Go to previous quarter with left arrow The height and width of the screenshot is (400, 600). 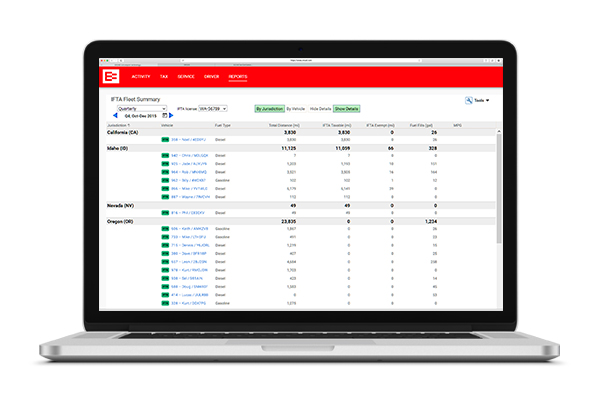point(112,115)
